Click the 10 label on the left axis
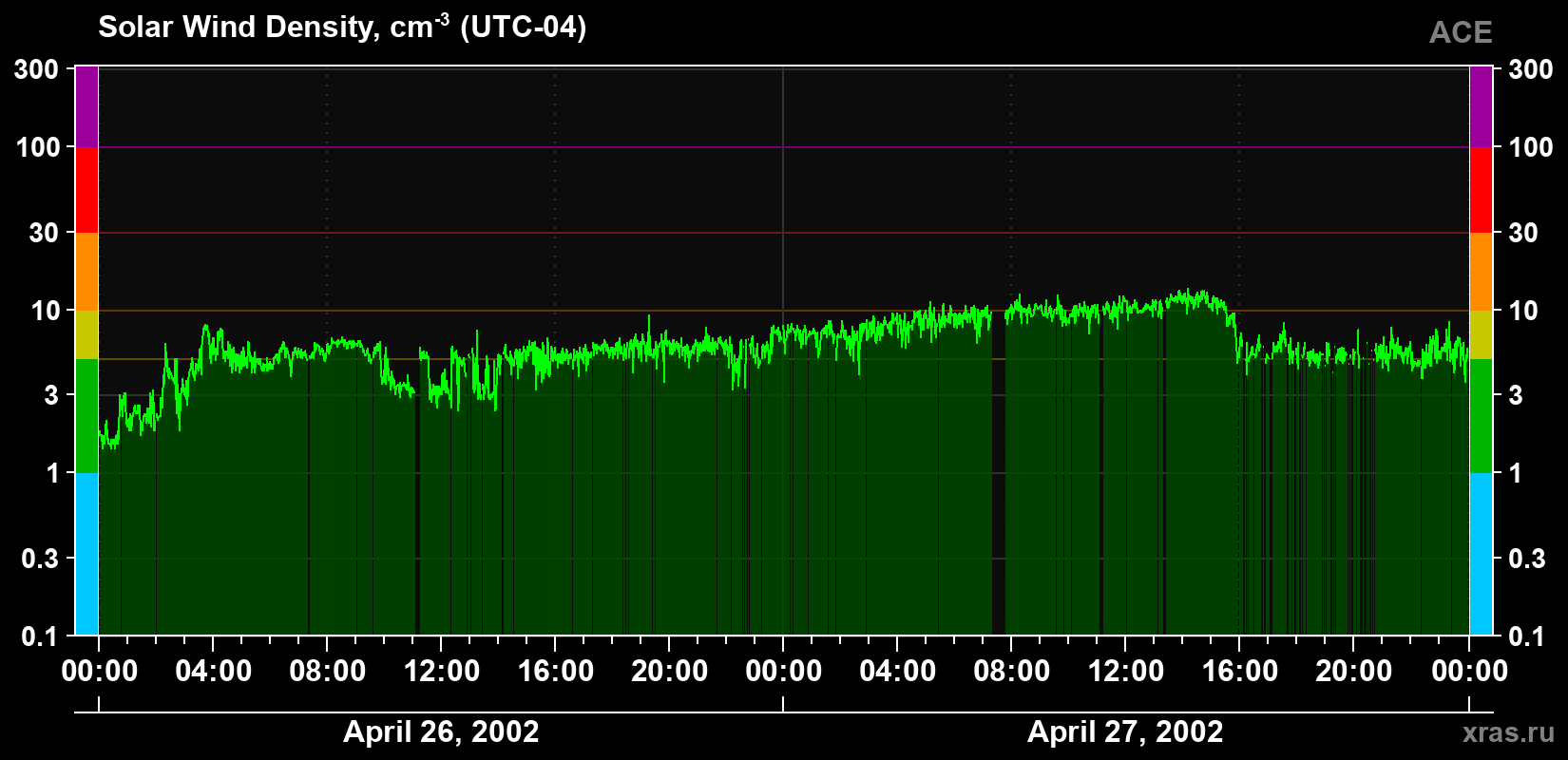This screenshot has height=760, width=1568. pos(45,311)
